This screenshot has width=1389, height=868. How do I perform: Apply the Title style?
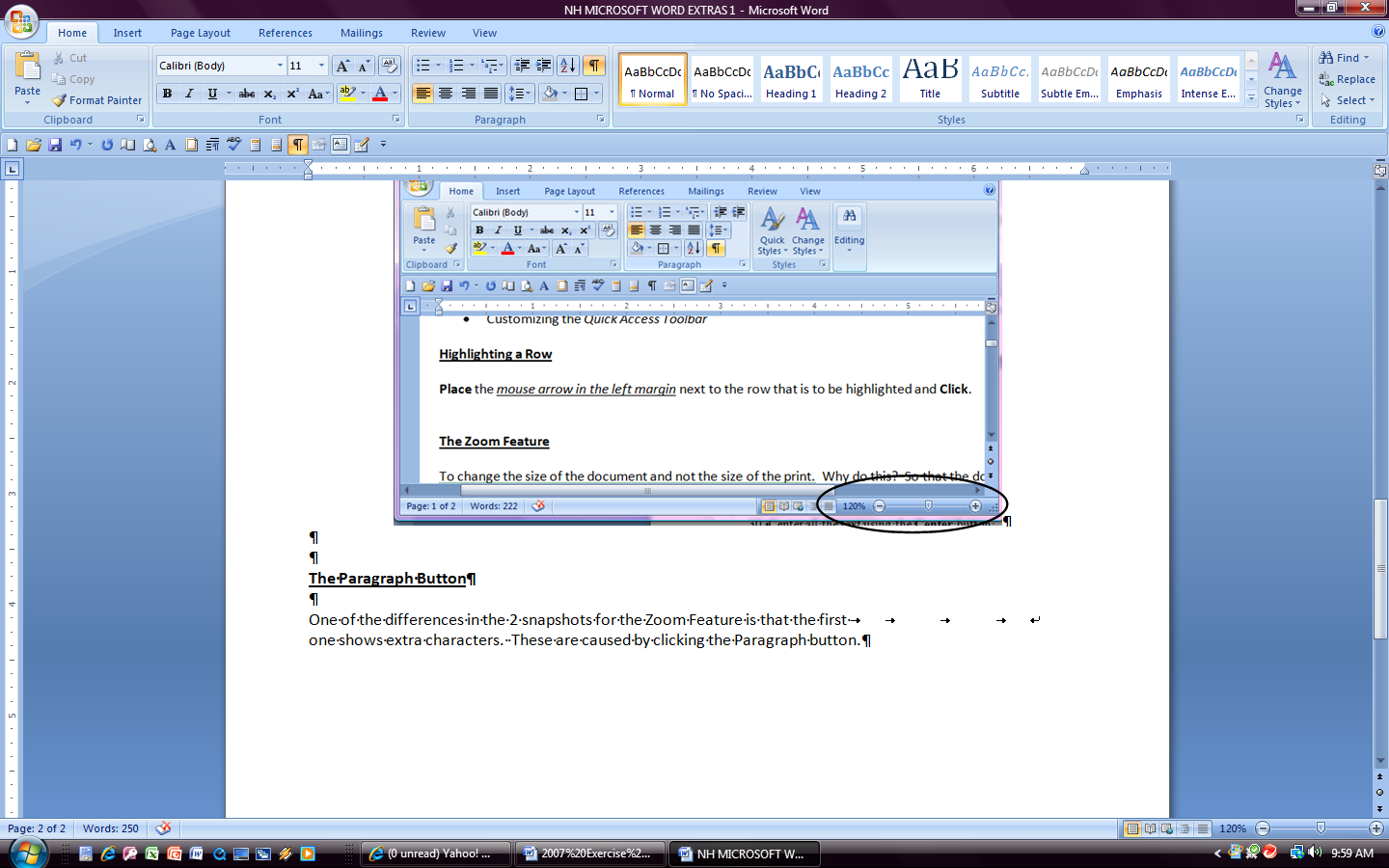930,78
